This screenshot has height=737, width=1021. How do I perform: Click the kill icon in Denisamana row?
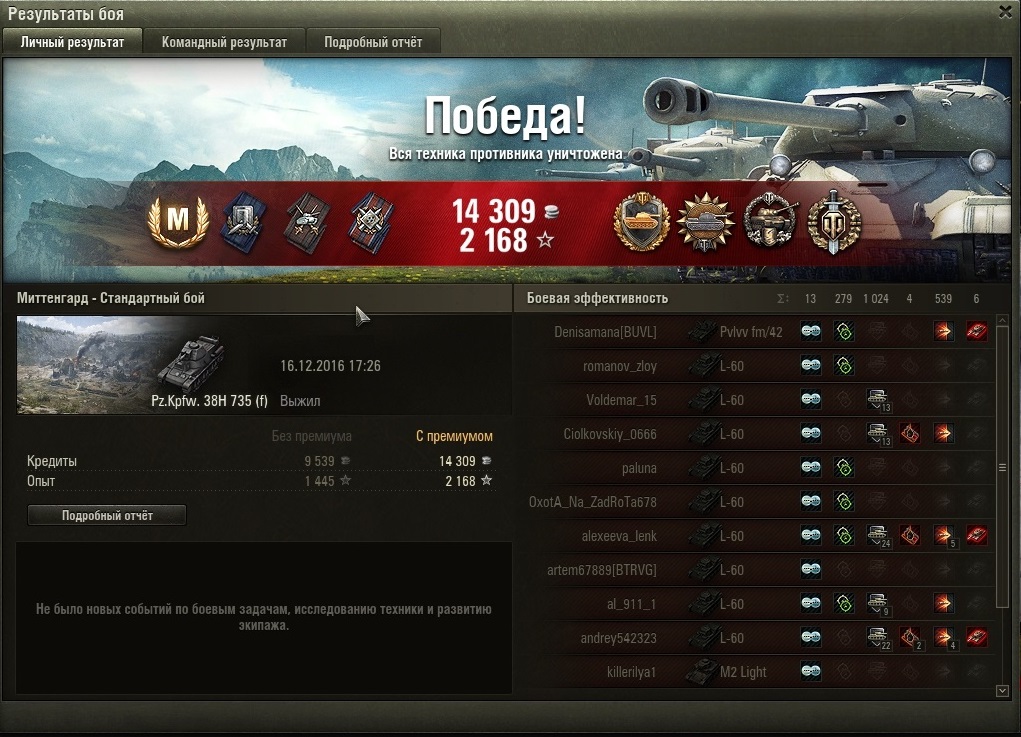coord(976,331)
